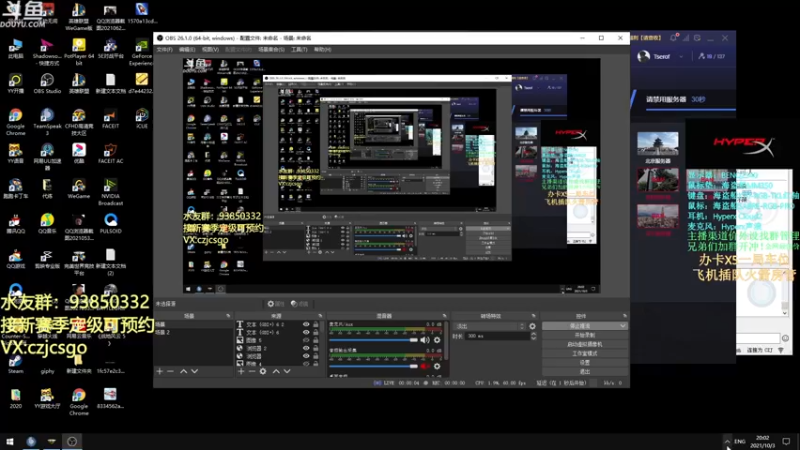Open the Help menu in OBS

322,49
